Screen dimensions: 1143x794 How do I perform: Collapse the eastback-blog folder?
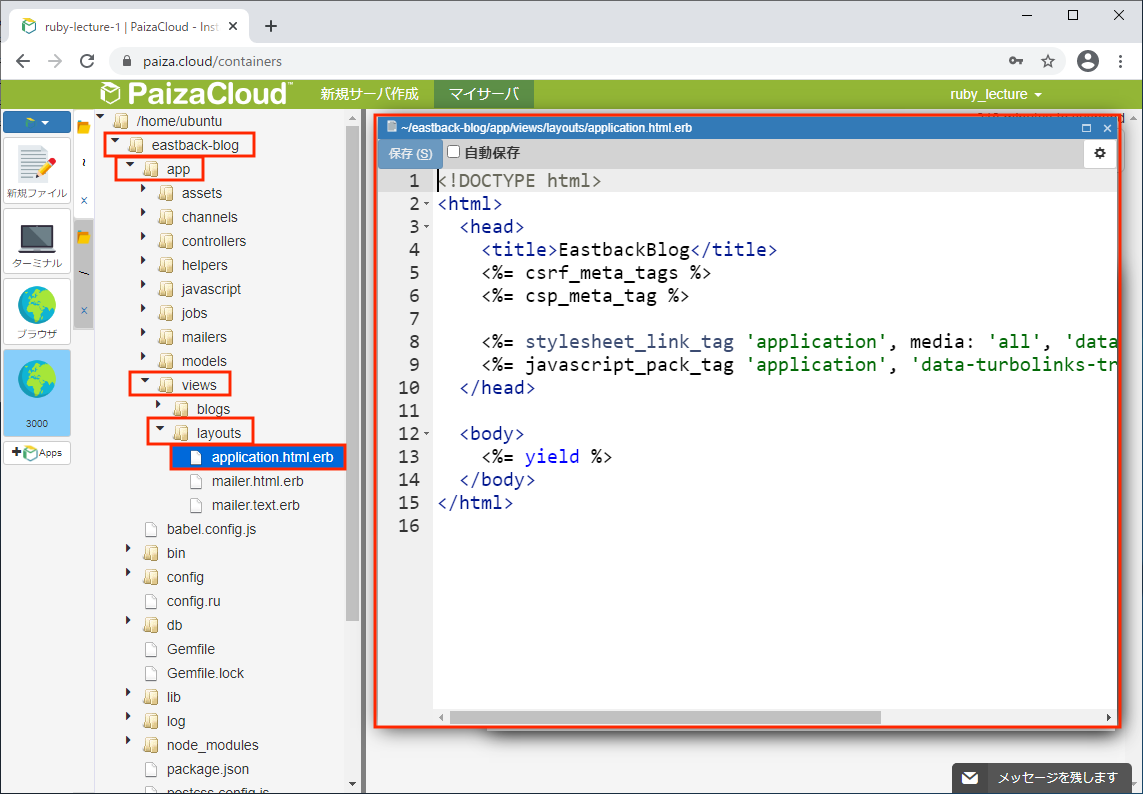click(115, 144)
